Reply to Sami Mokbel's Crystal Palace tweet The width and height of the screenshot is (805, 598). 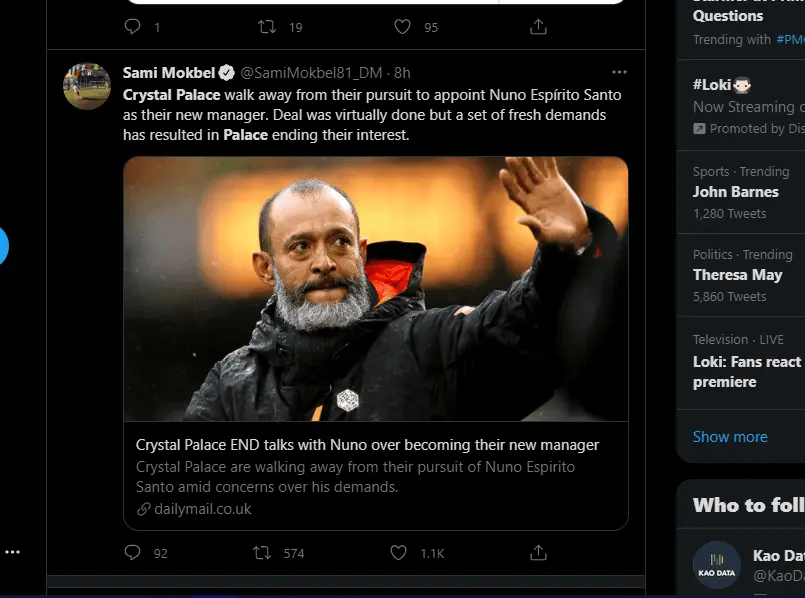(133, 552)
